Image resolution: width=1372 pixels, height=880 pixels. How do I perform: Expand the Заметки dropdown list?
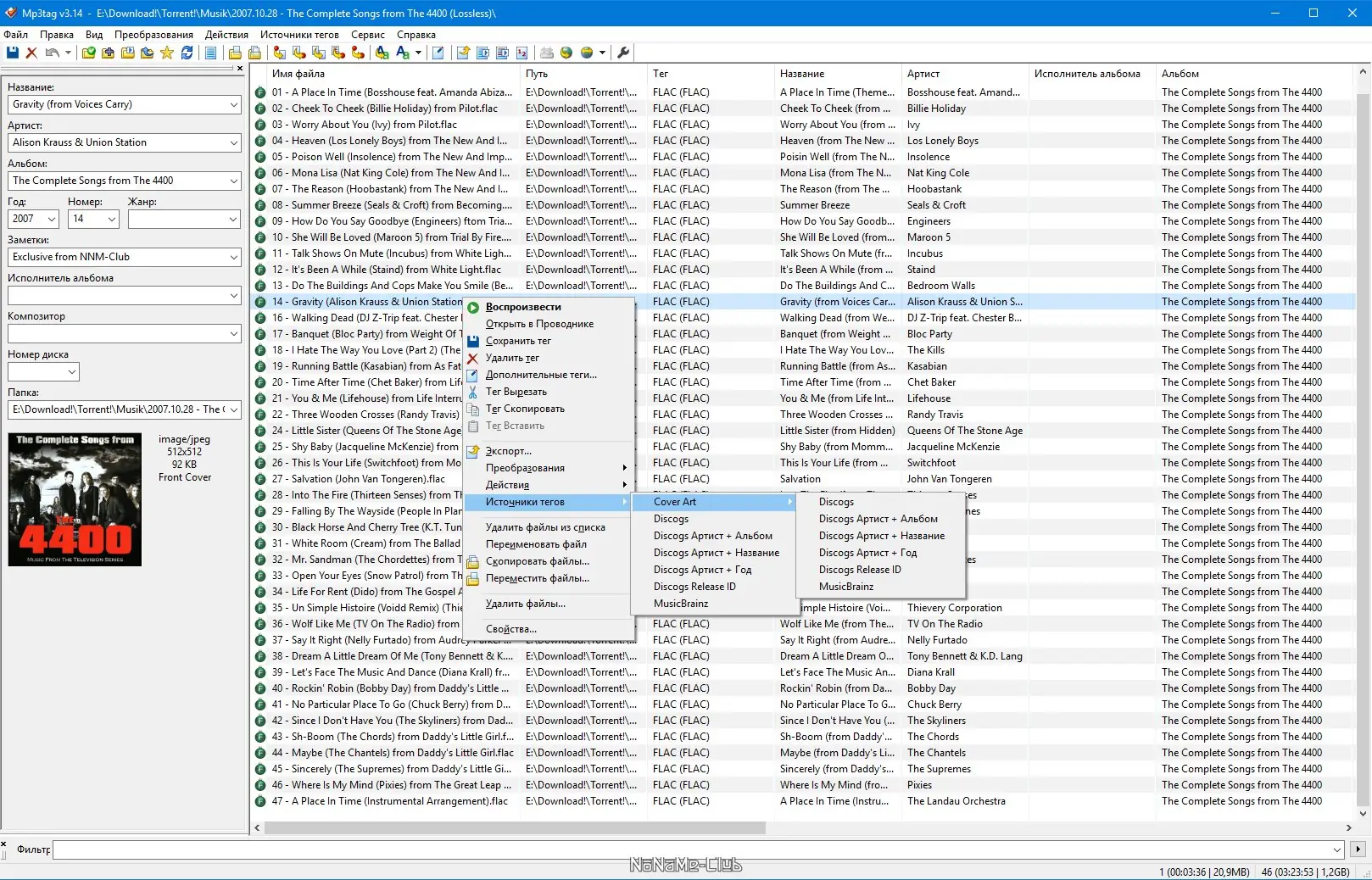tap(233, 257)
